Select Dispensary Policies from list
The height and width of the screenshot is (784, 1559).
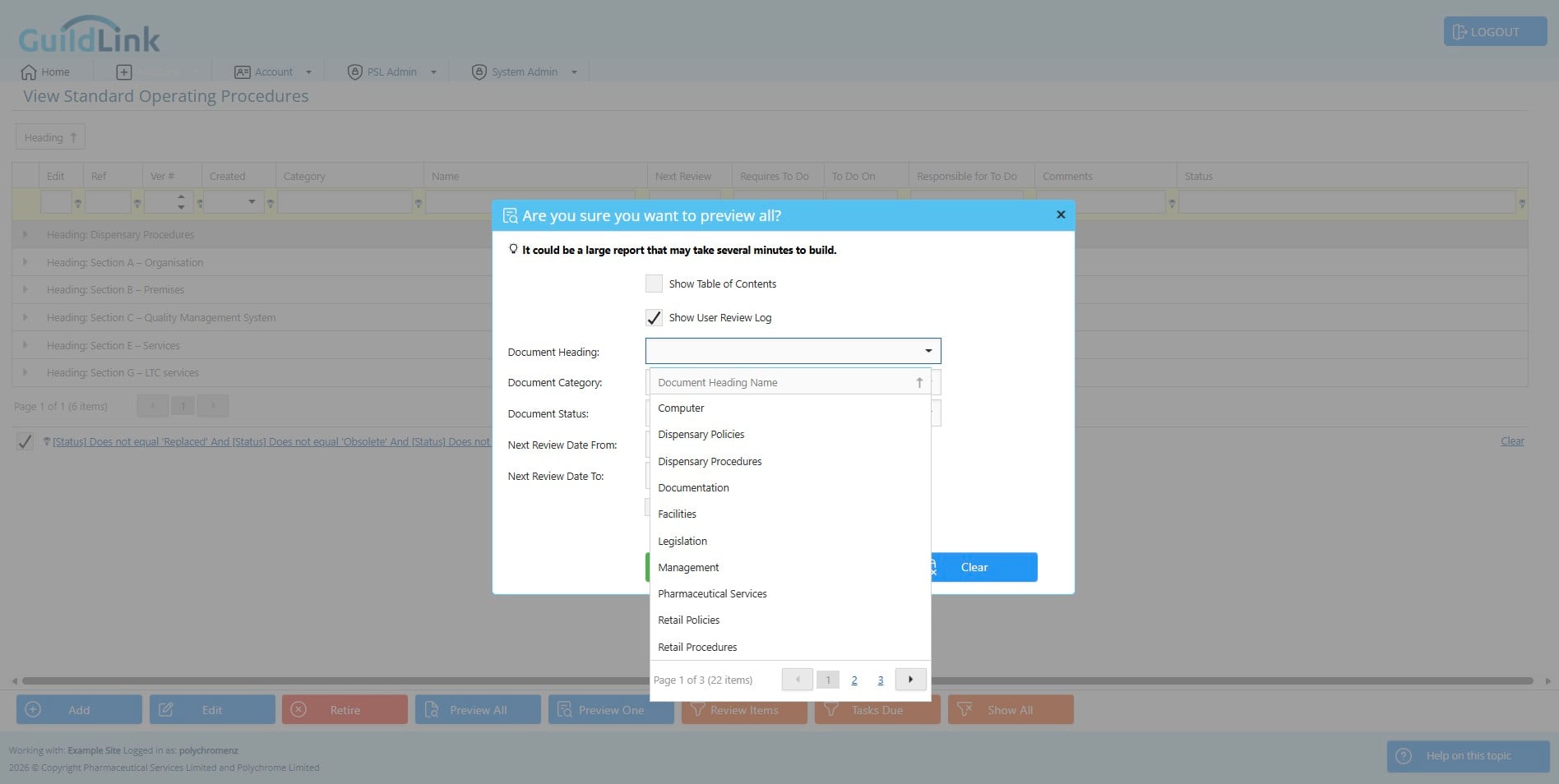click(x=790, y=435)
